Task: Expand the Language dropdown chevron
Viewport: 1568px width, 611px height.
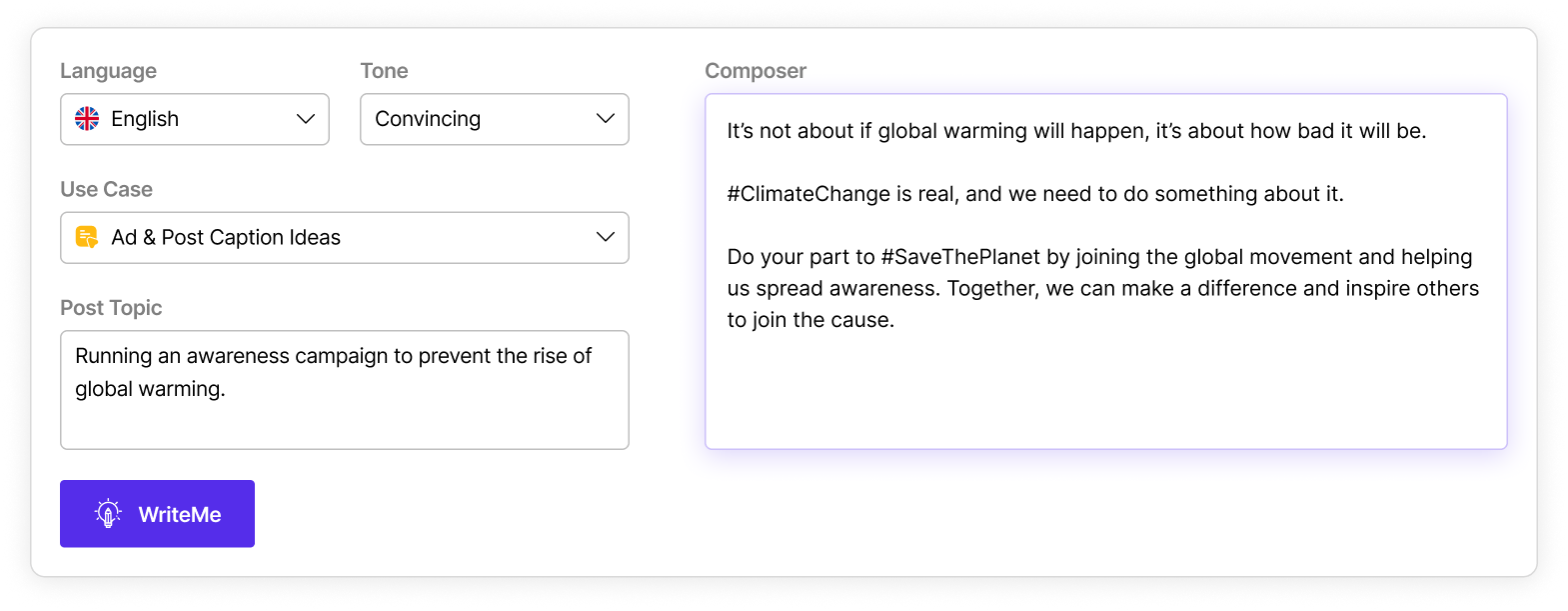Action: coord(306,119)
